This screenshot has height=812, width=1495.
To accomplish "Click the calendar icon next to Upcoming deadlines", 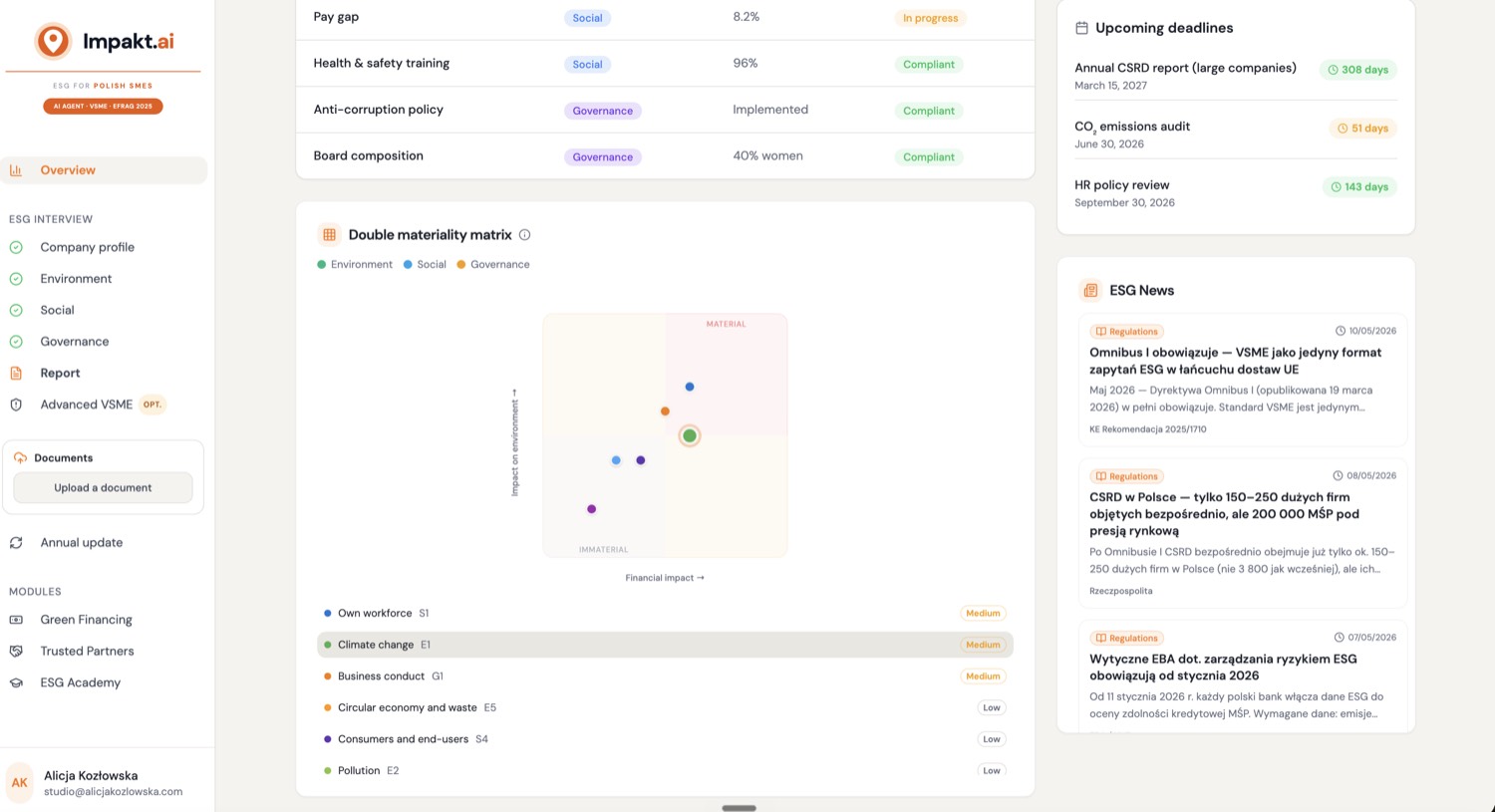I will [x=1081, y=28].
